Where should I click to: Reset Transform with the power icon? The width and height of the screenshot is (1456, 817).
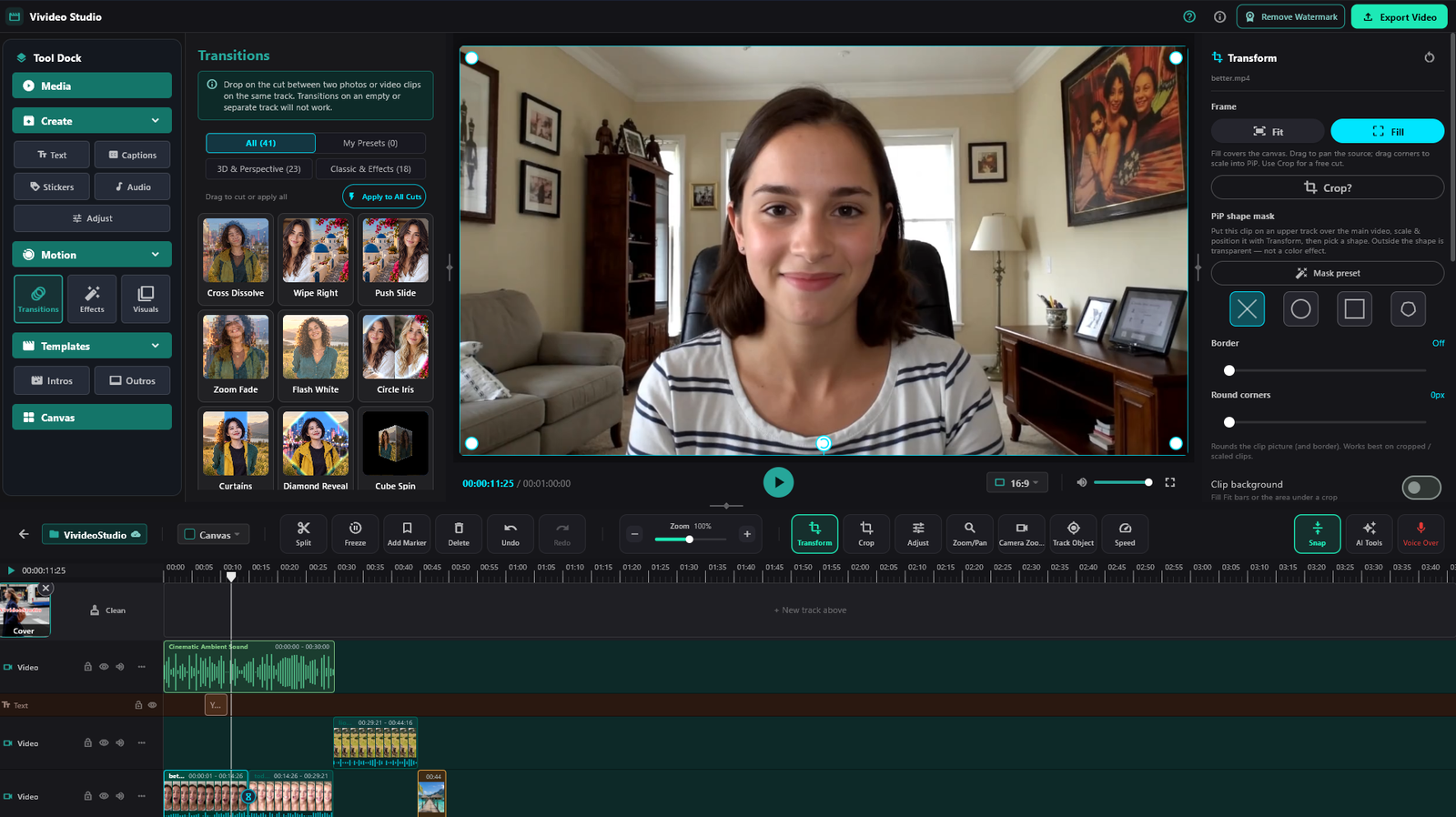click(x=1430, y=57)
